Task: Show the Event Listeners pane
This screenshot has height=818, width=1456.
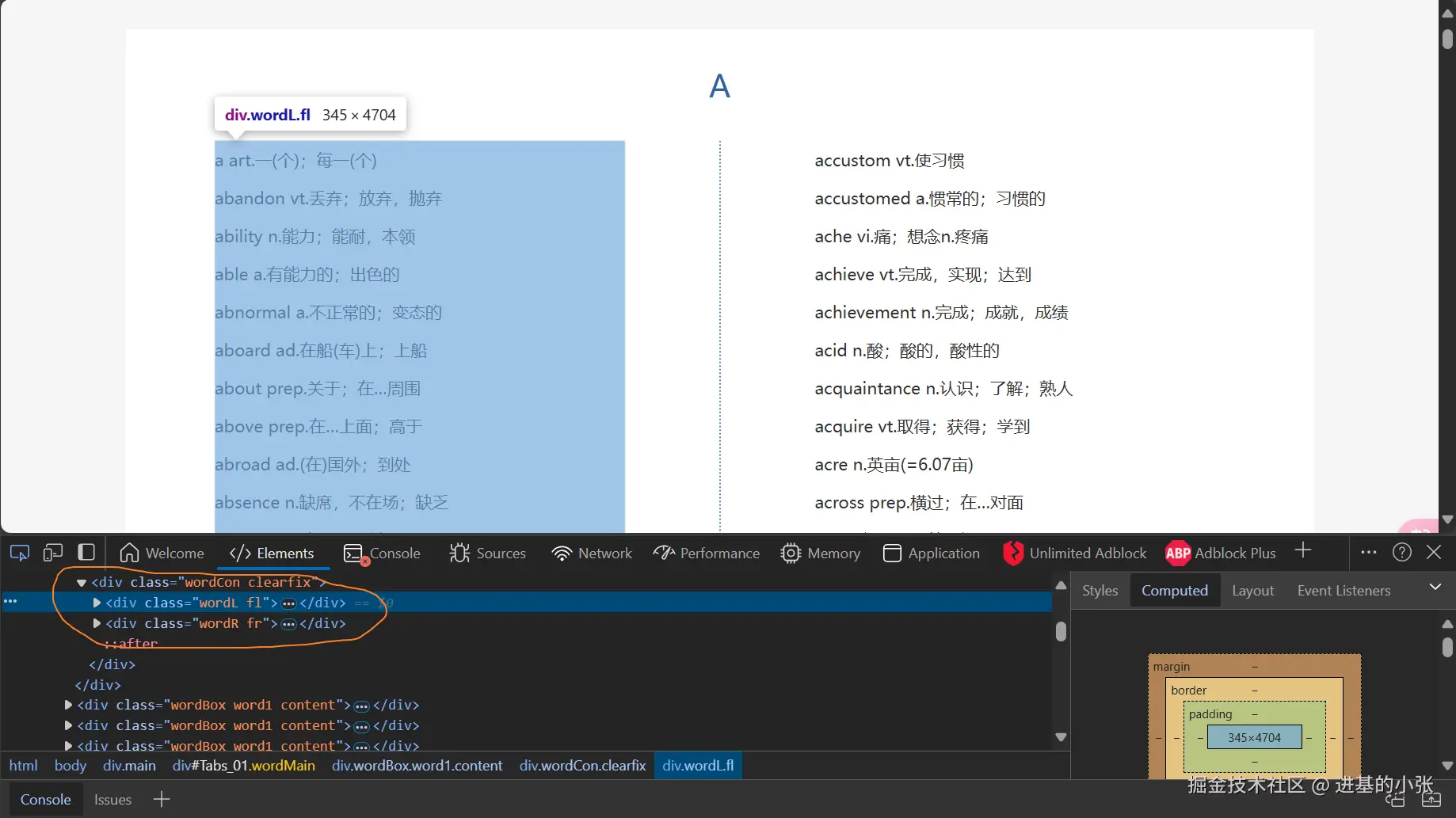Action: click(1344, 591)
